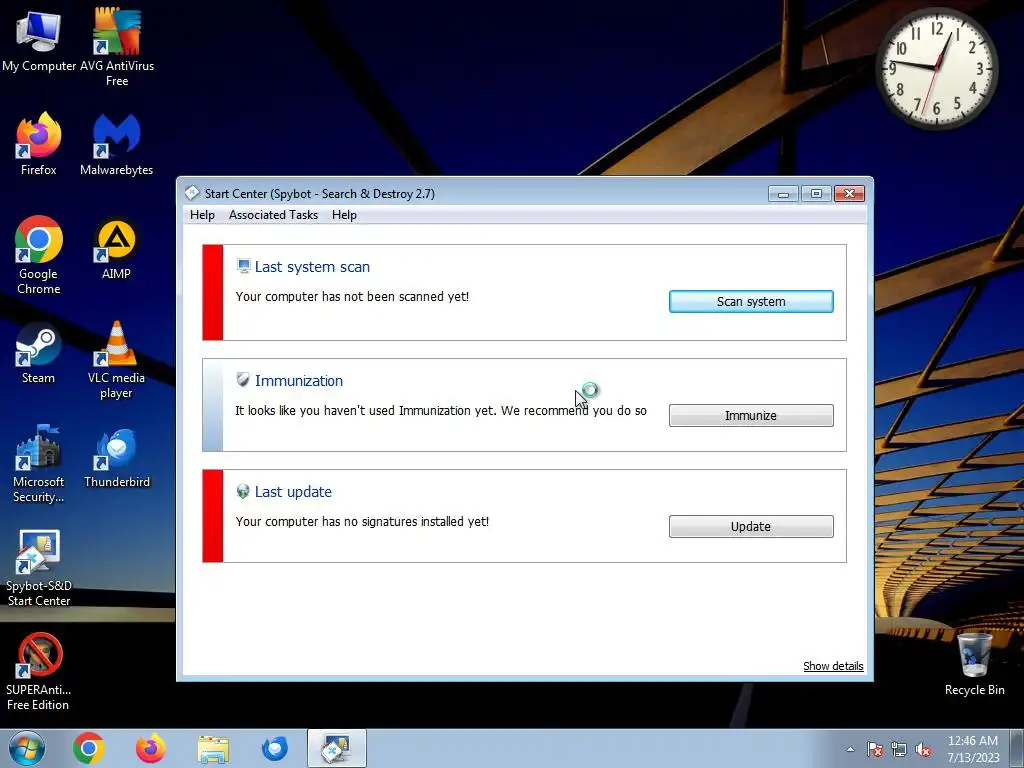The width and height of the screenshot is (1024, 768).
Task: Open the Windows Start button
Action: pos(27,748)
